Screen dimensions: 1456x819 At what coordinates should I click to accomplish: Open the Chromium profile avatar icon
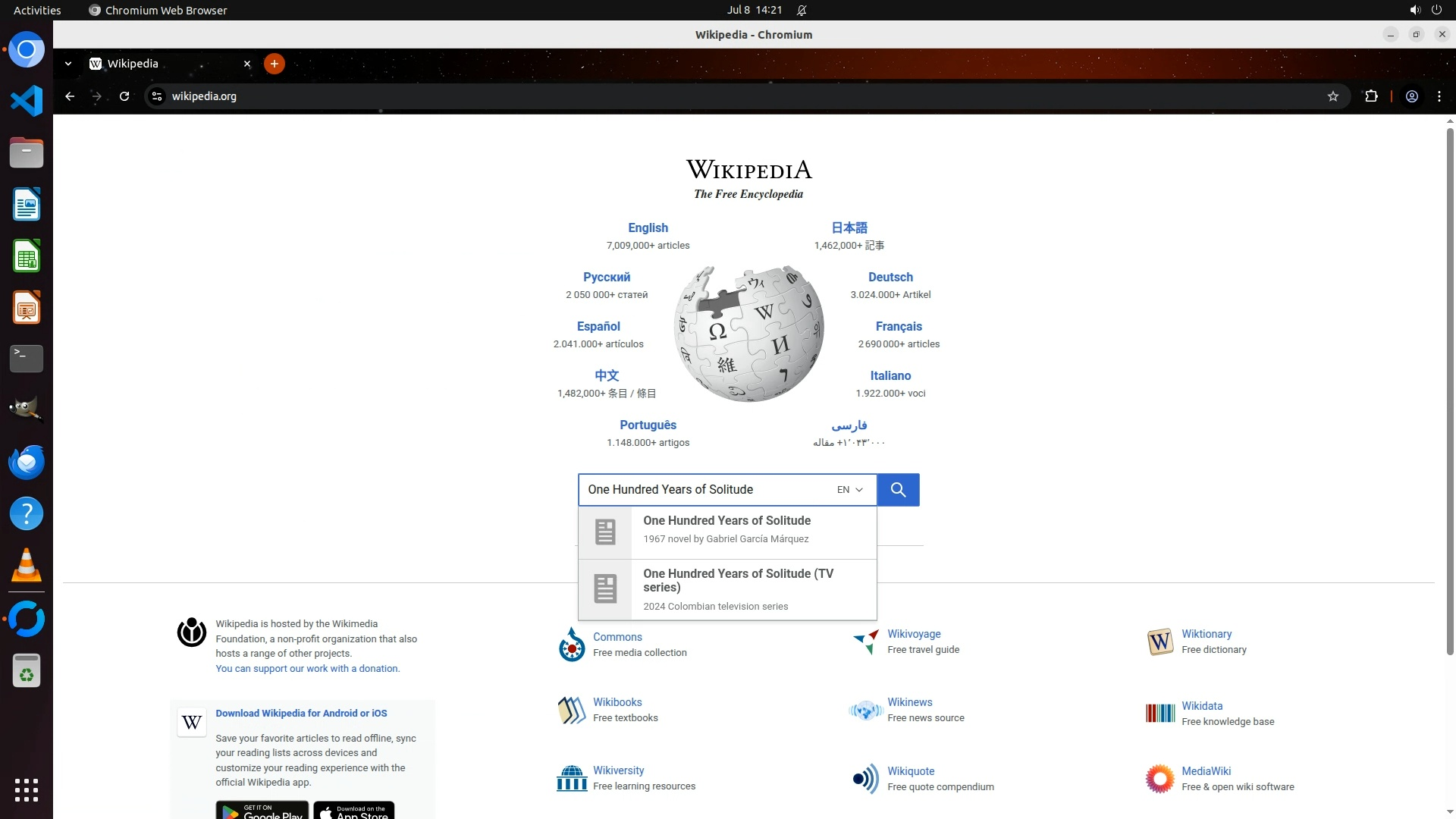coord(1412,96)
